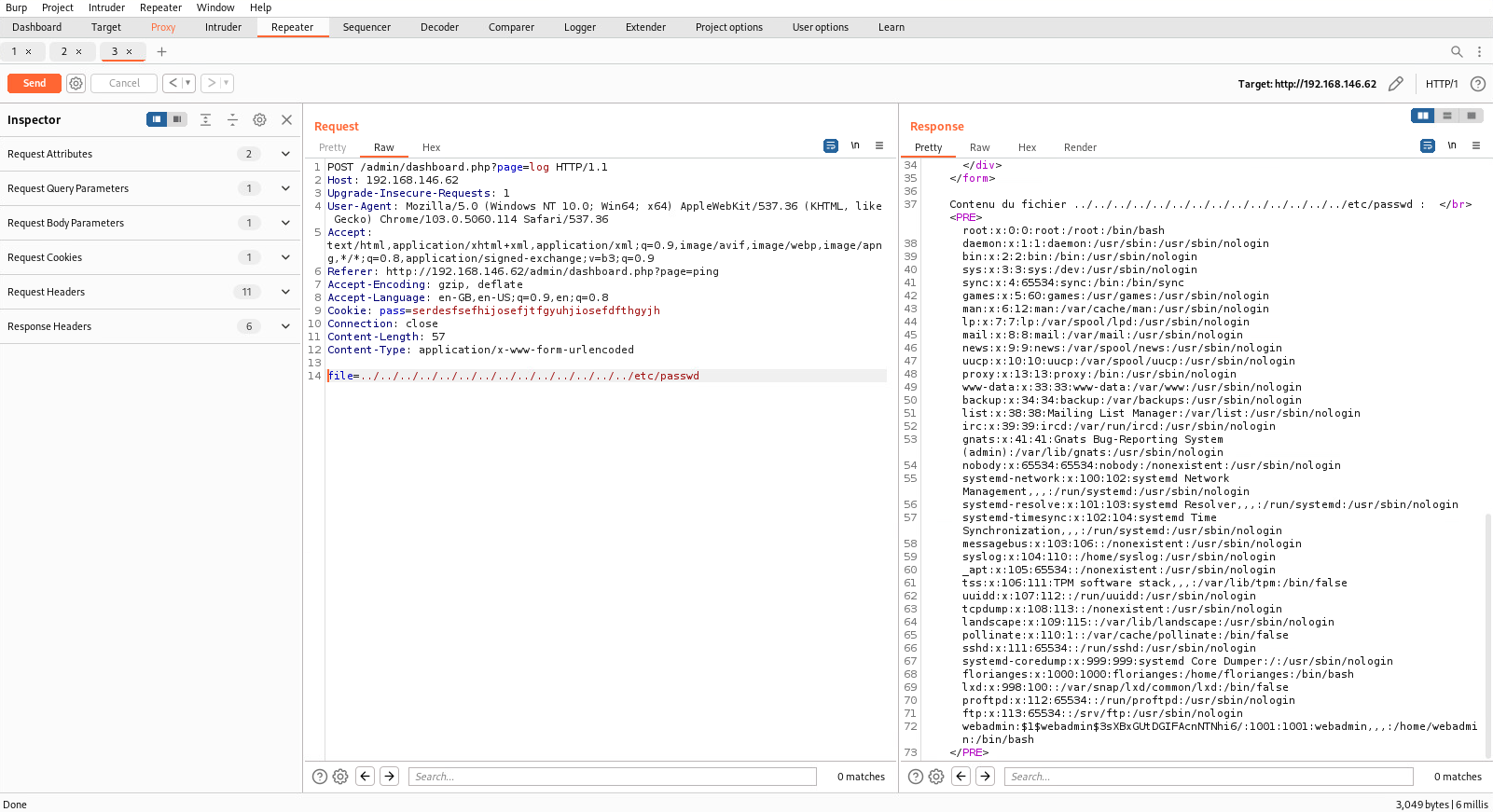Go to next request in history

212,83
